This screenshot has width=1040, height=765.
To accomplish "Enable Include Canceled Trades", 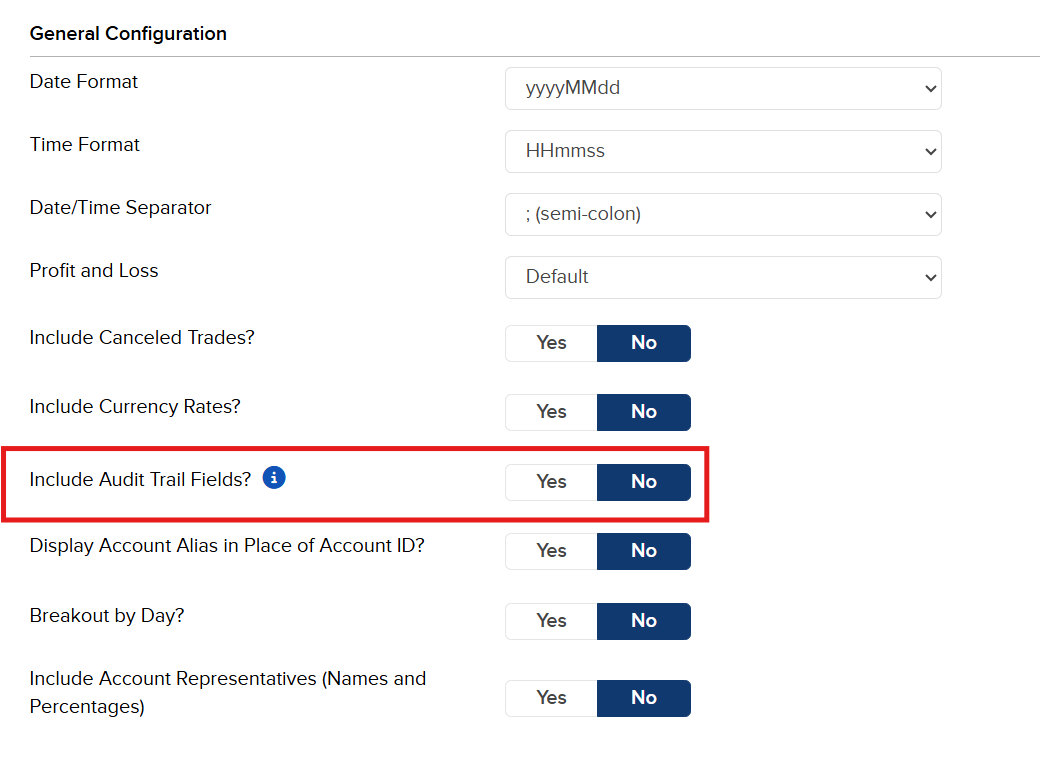I will point(550,343).
